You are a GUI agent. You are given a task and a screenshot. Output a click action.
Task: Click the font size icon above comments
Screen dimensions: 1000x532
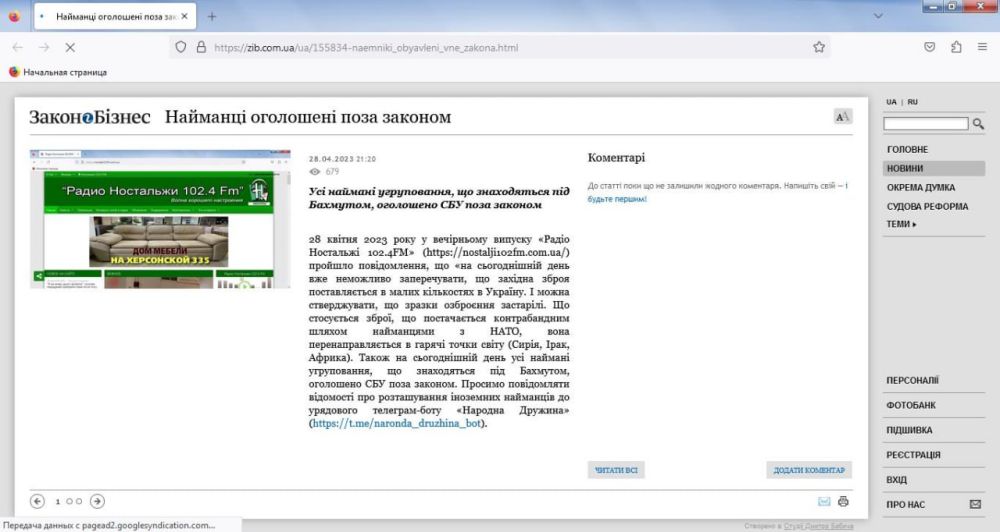coord(843,117)
